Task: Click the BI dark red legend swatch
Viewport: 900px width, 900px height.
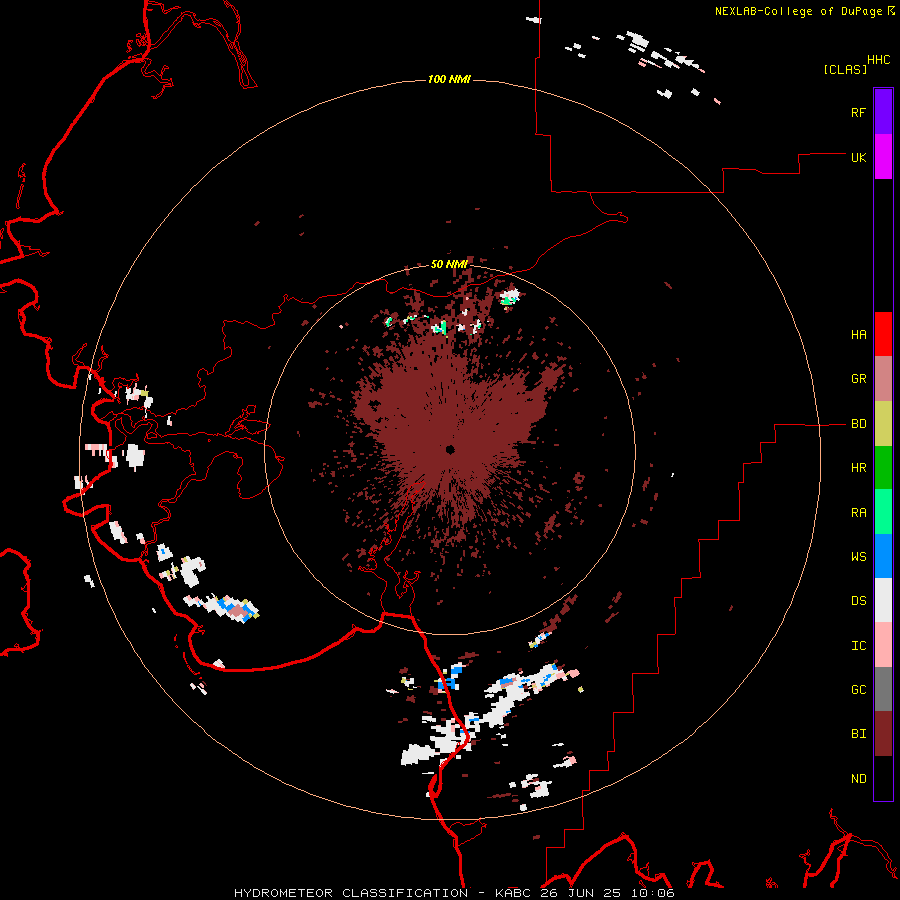Action: pyautogui.click(x=883, y=734)
